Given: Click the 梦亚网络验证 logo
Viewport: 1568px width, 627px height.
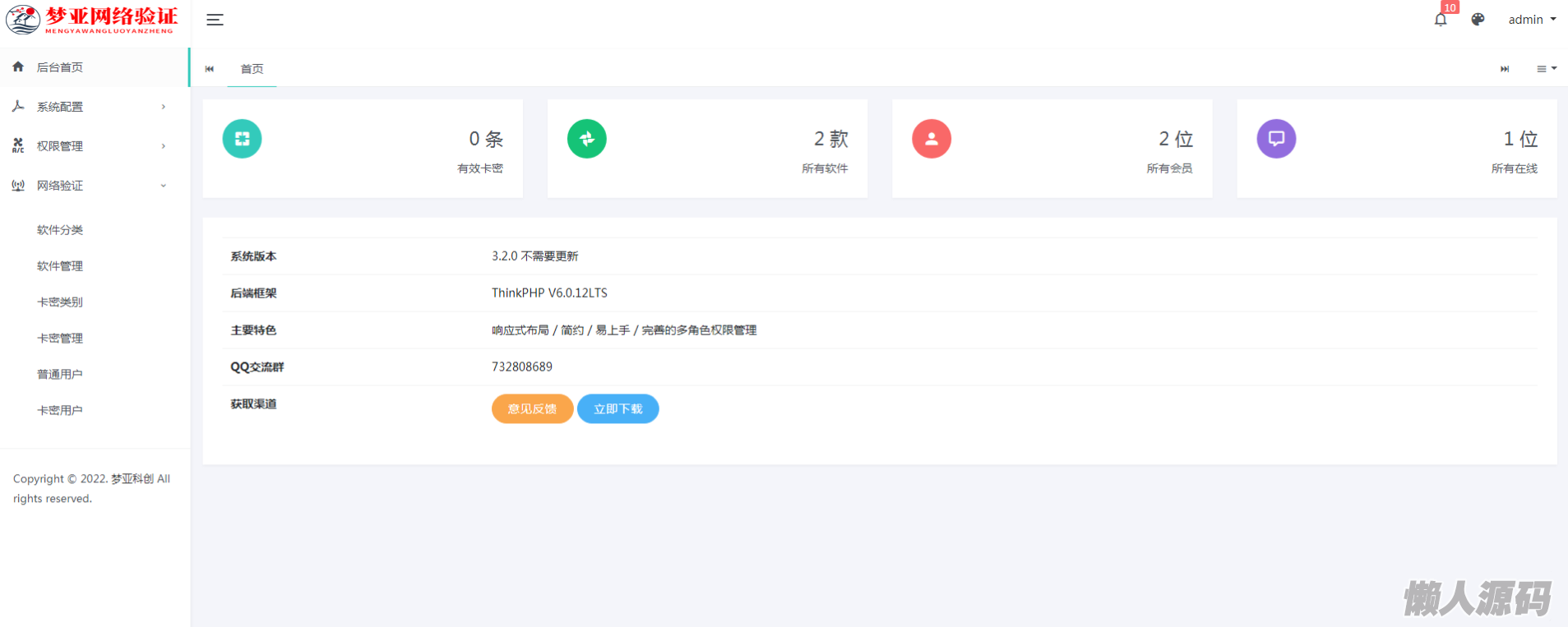Looking at the screenshot, I should pyautogui.click(x=92, y=20).
